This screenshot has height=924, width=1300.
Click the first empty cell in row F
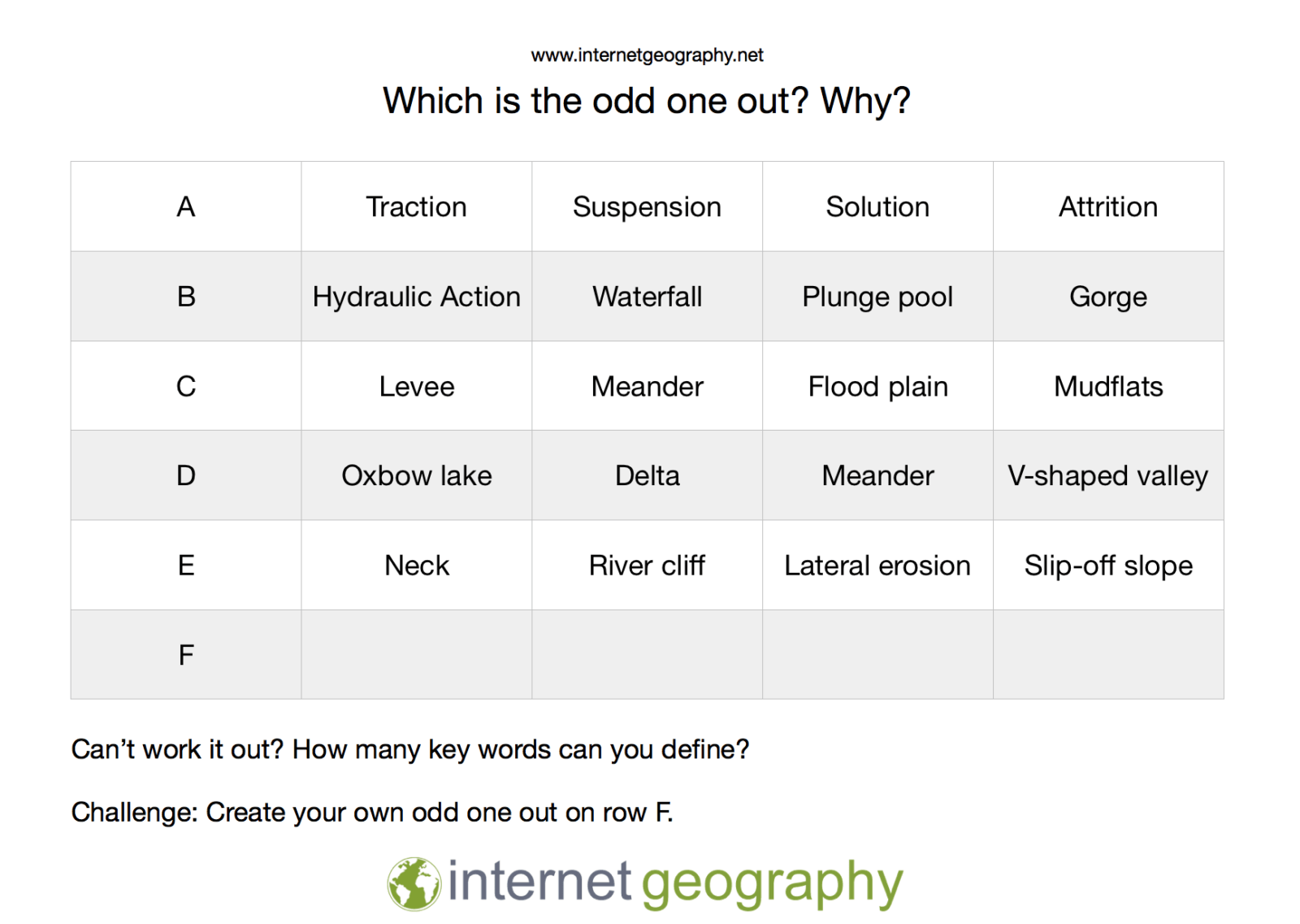417,654
